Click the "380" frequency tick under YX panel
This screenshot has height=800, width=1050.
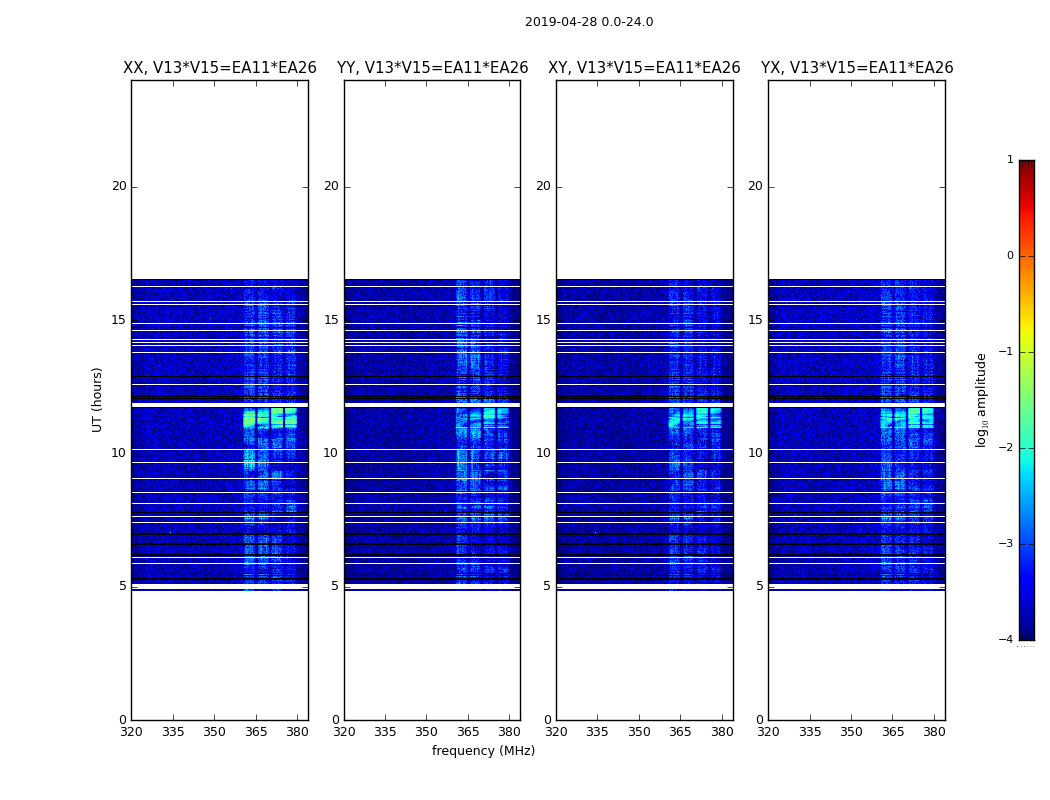934,732
